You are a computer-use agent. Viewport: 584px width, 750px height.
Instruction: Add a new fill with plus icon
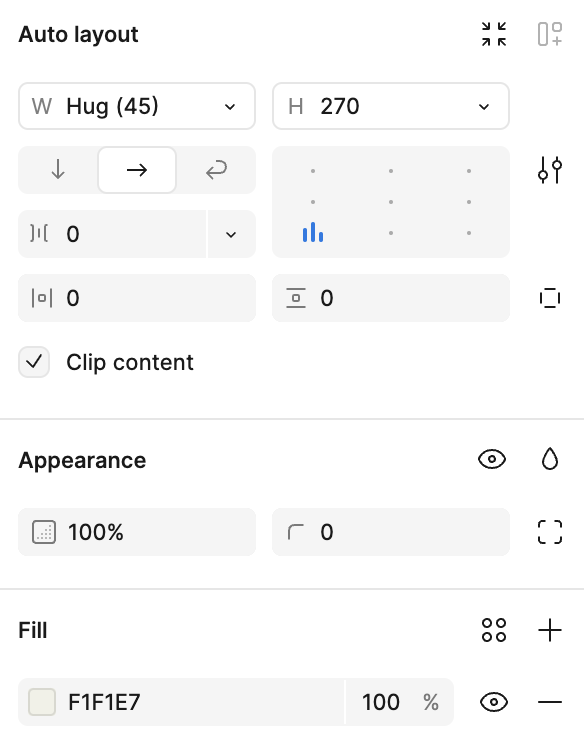pos(550,630)
